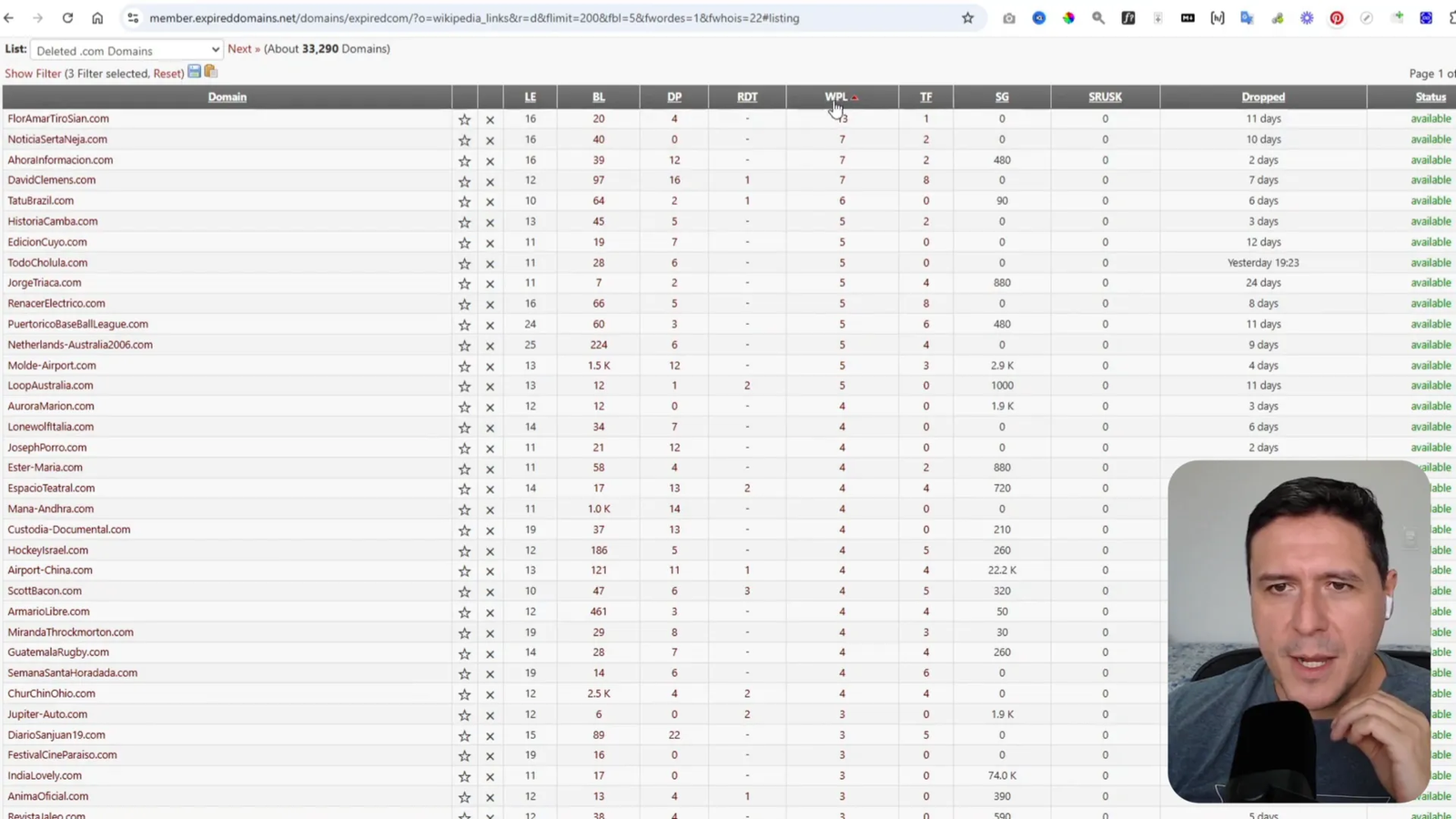Image resolution: width=1456 pixels, height=819 pixels.
Task: Click the camera icon in the toolbar
Action: (1008, 17)
